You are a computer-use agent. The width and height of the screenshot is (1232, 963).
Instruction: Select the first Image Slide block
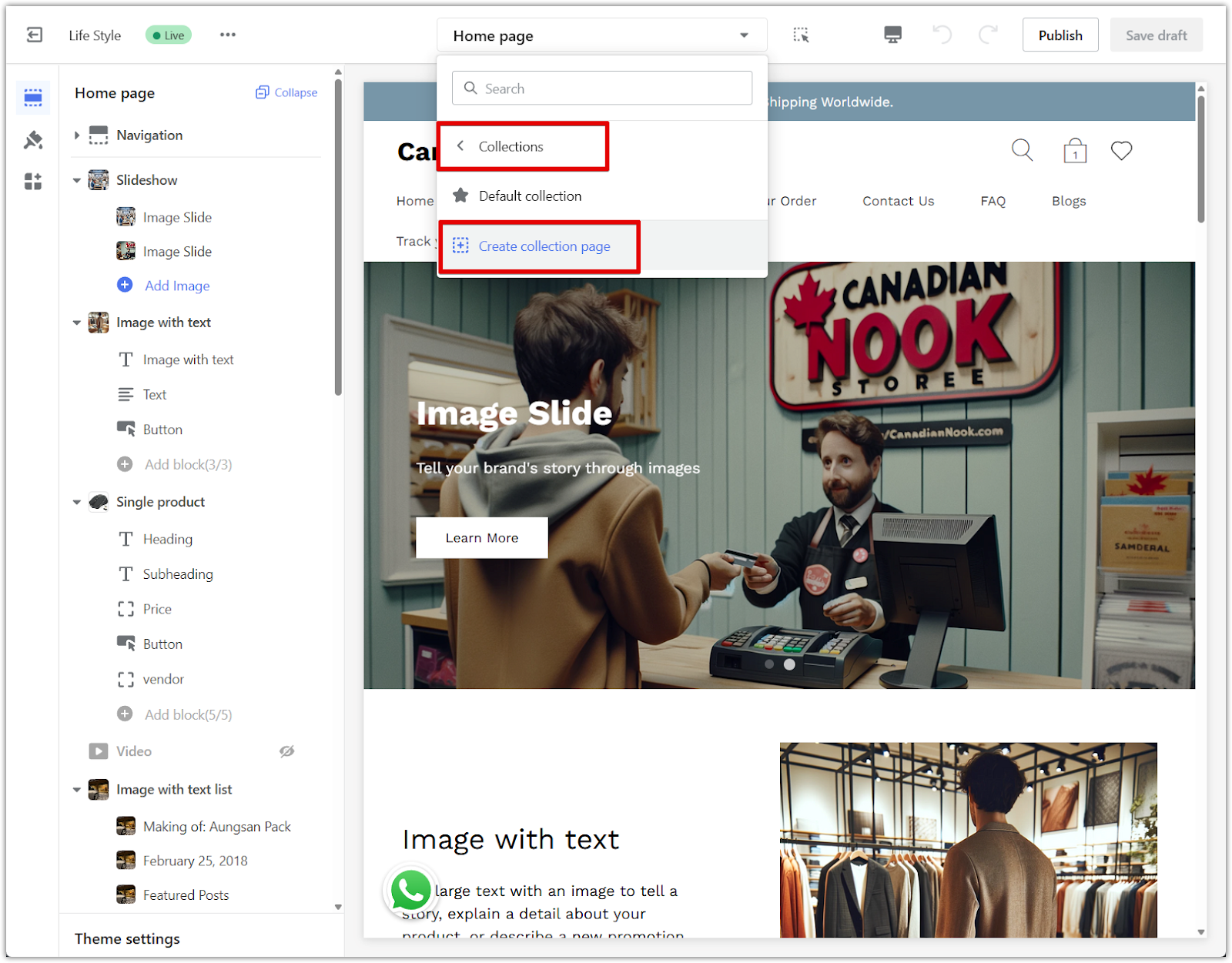click(177, 217)
